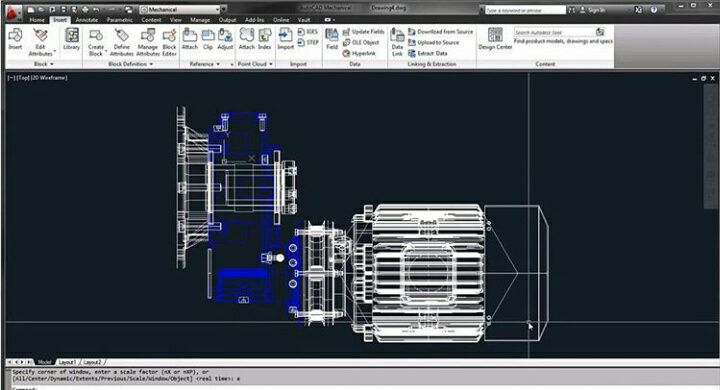Image resolution: width=720 pixels, height=390 pixels.
Task: Click the Clip reference icon
Action: [208, 39]
